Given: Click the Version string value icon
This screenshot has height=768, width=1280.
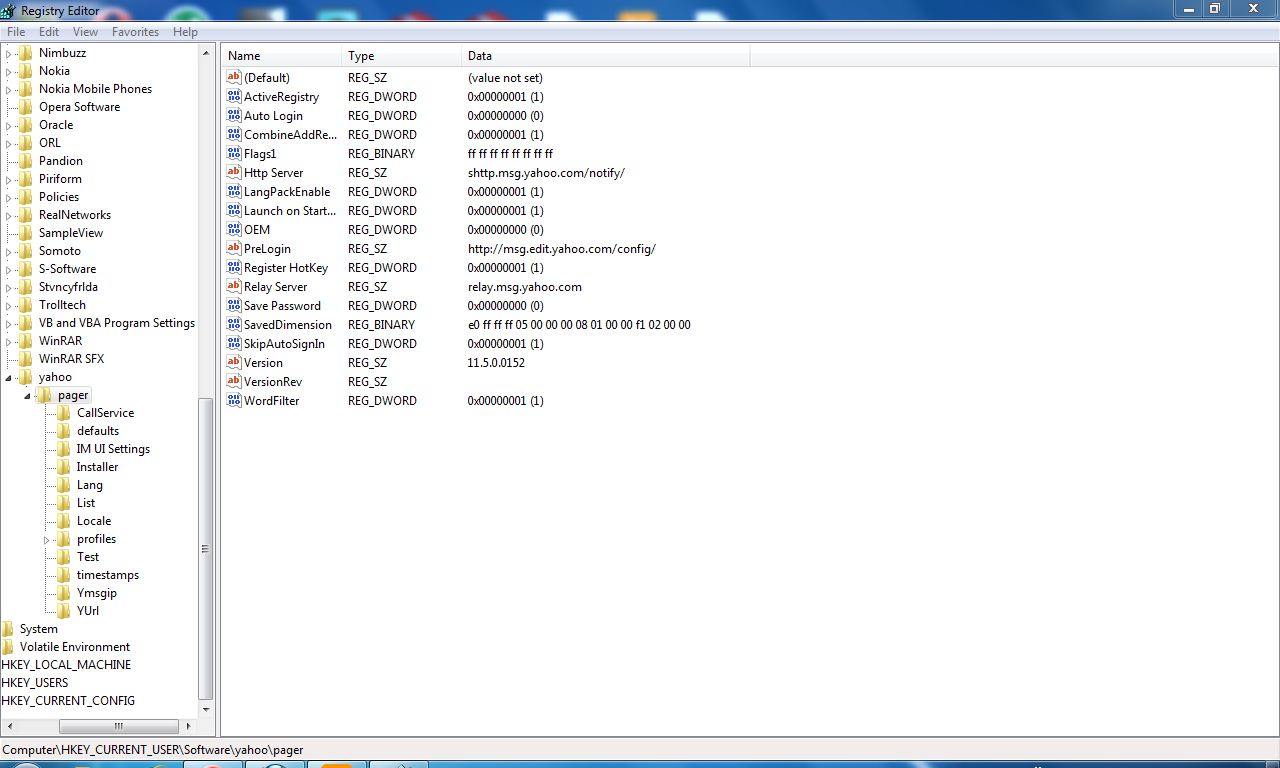Looking at the screenshot, I should click(234, 363).
